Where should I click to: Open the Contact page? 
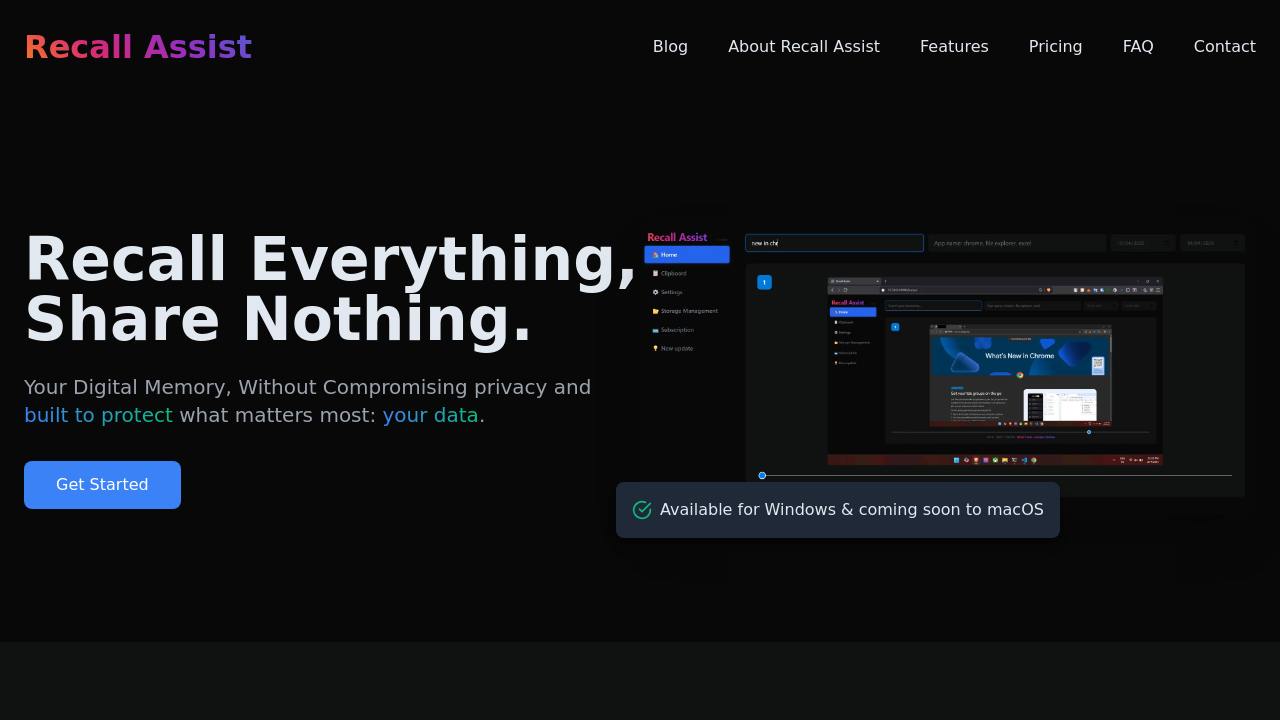1224,47
